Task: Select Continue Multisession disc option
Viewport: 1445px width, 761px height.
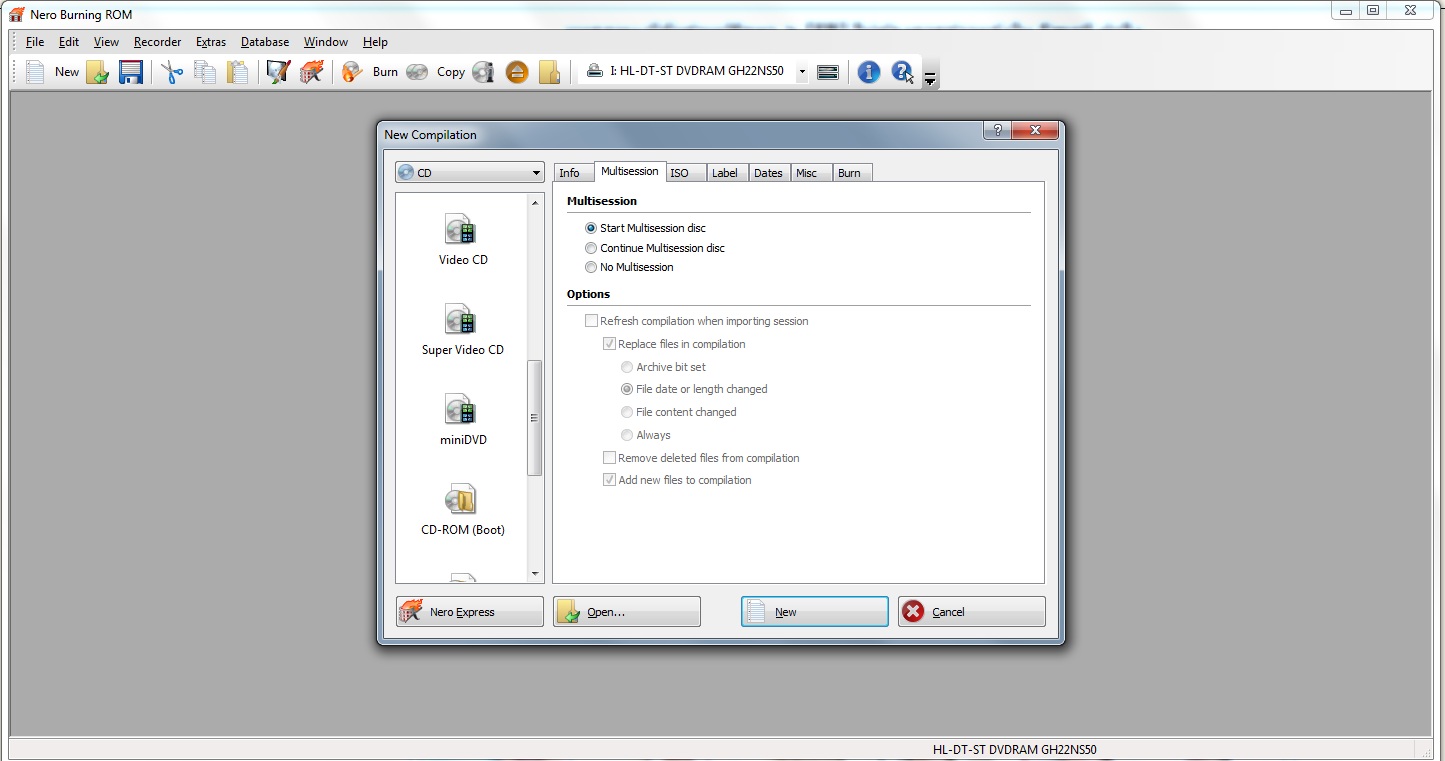Action: click(x=655, y=248)
